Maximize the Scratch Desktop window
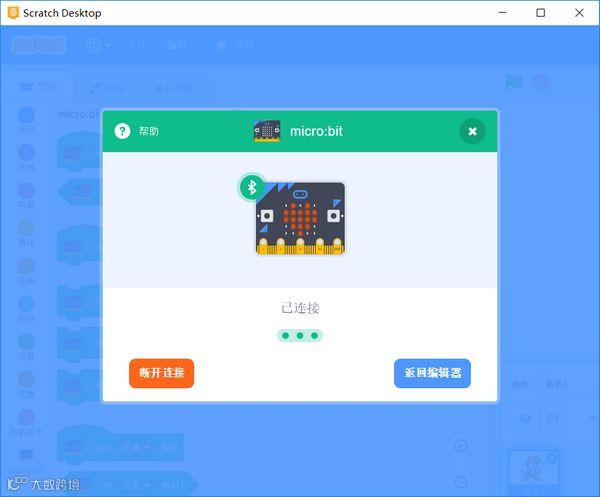The height and width of the screenshot is (497, 600). pyautogui.click(x=541, y=13)
